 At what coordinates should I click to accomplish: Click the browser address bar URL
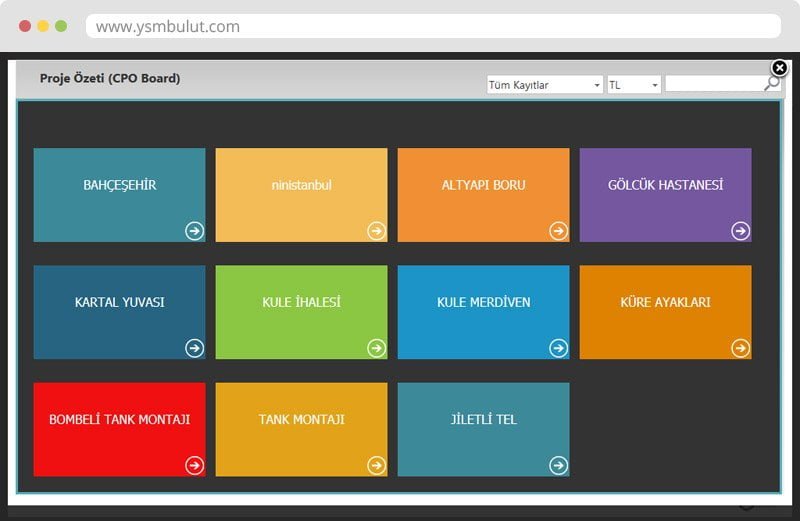pyautogui.click(x=168, y=27)
